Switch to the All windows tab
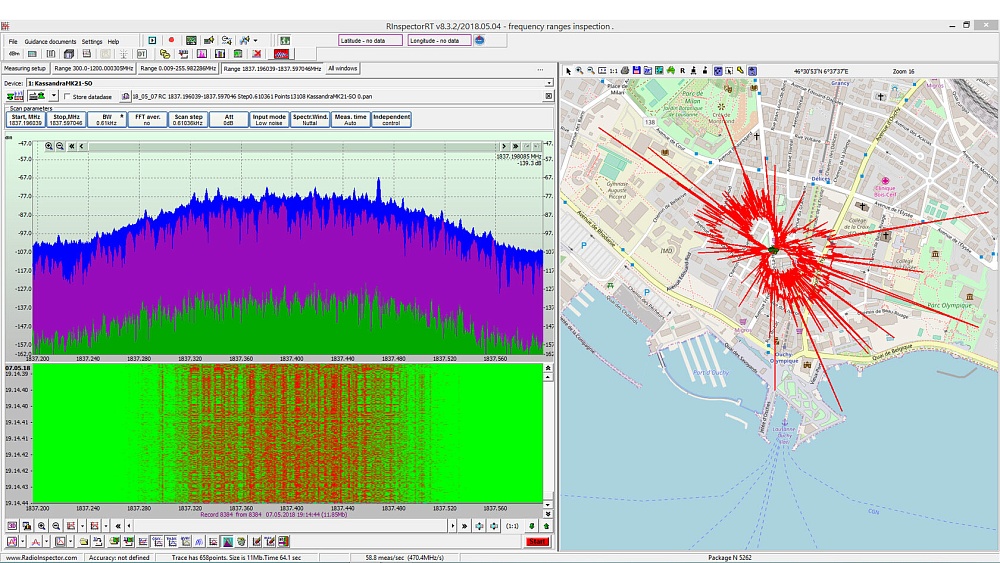Image resolution: width=1000 pixels, height=563 pixels. point(343,69)
